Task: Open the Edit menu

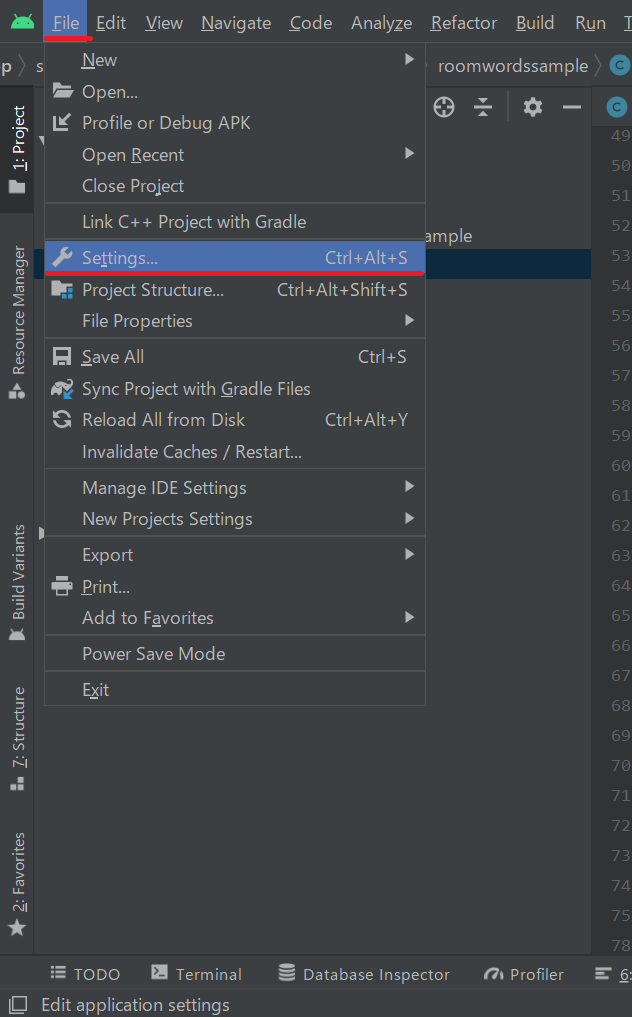Action: coord(111,23)
